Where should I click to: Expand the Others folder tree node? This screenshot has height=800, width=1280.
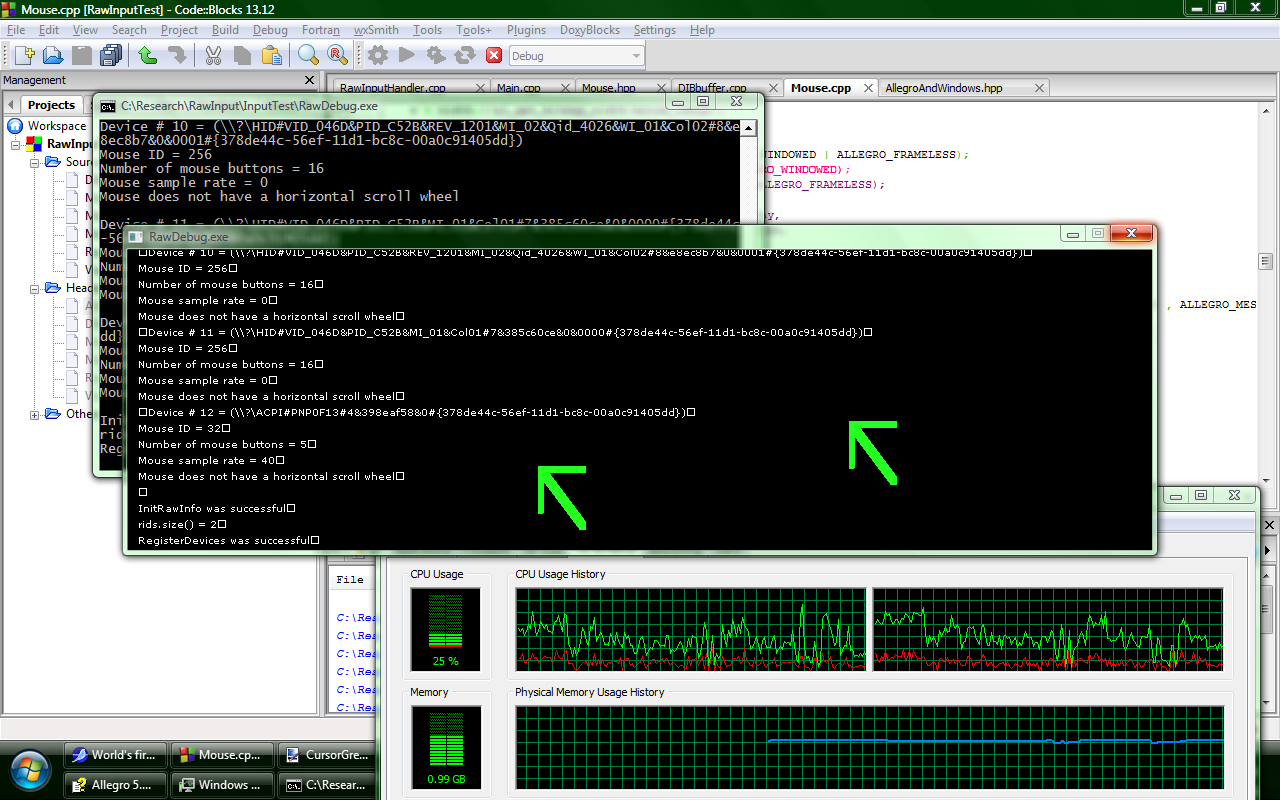33,414
